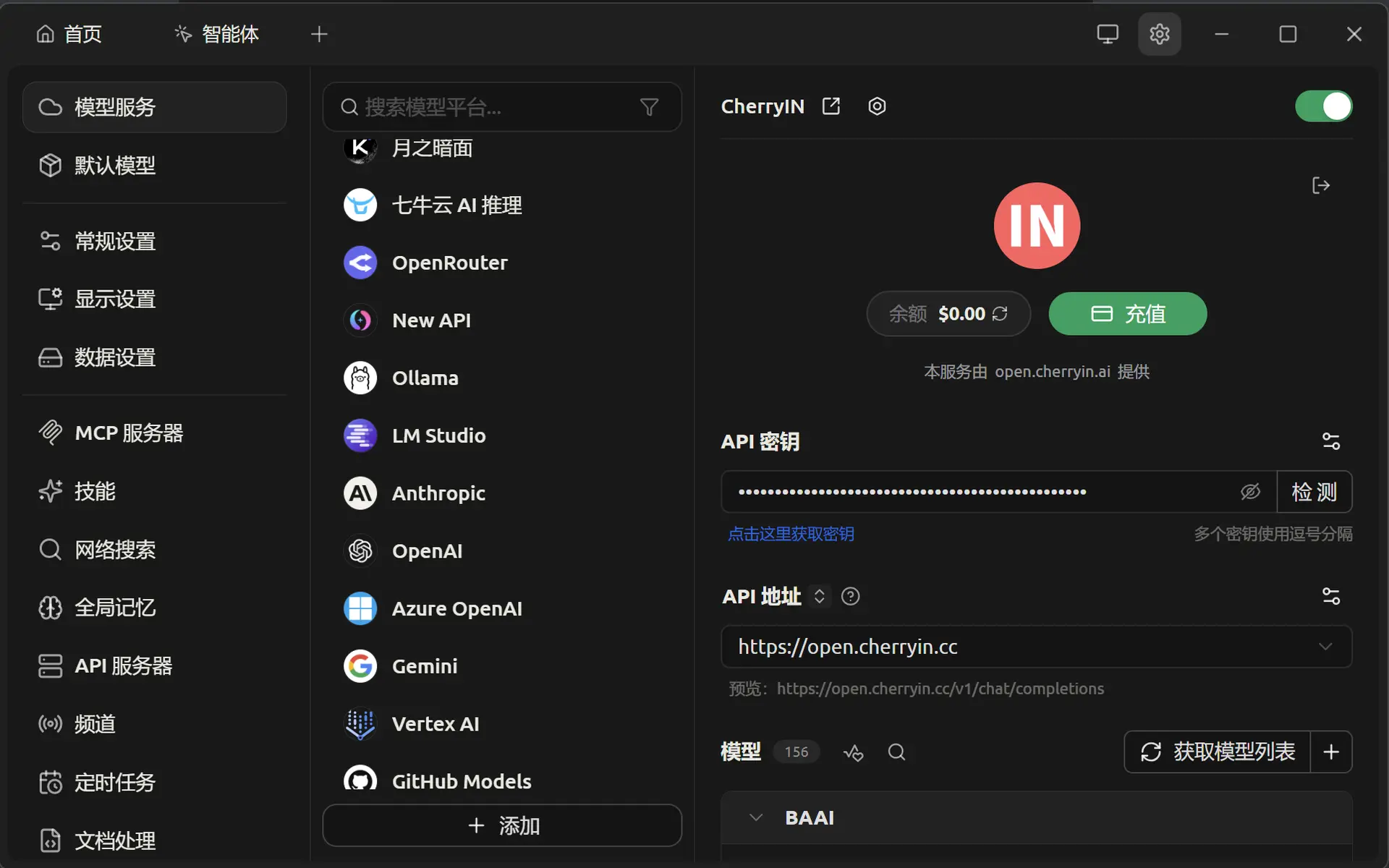Click the 充值 recharge button
Viewport: 1389px width, 868px height.
[x=1128, y=314]
